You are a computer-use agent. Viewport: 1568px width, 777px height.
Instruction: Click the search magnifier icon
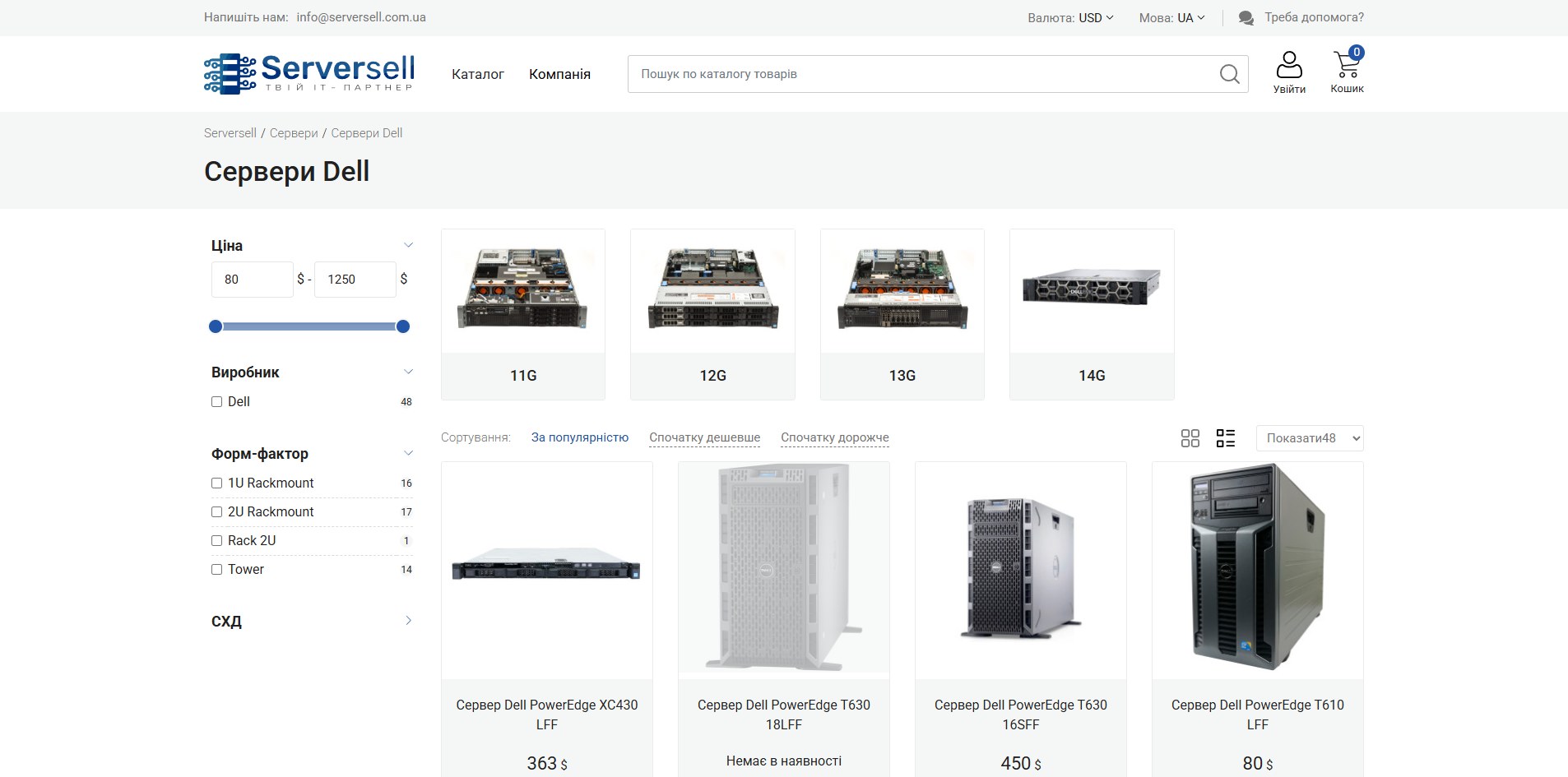(1229, 74)
